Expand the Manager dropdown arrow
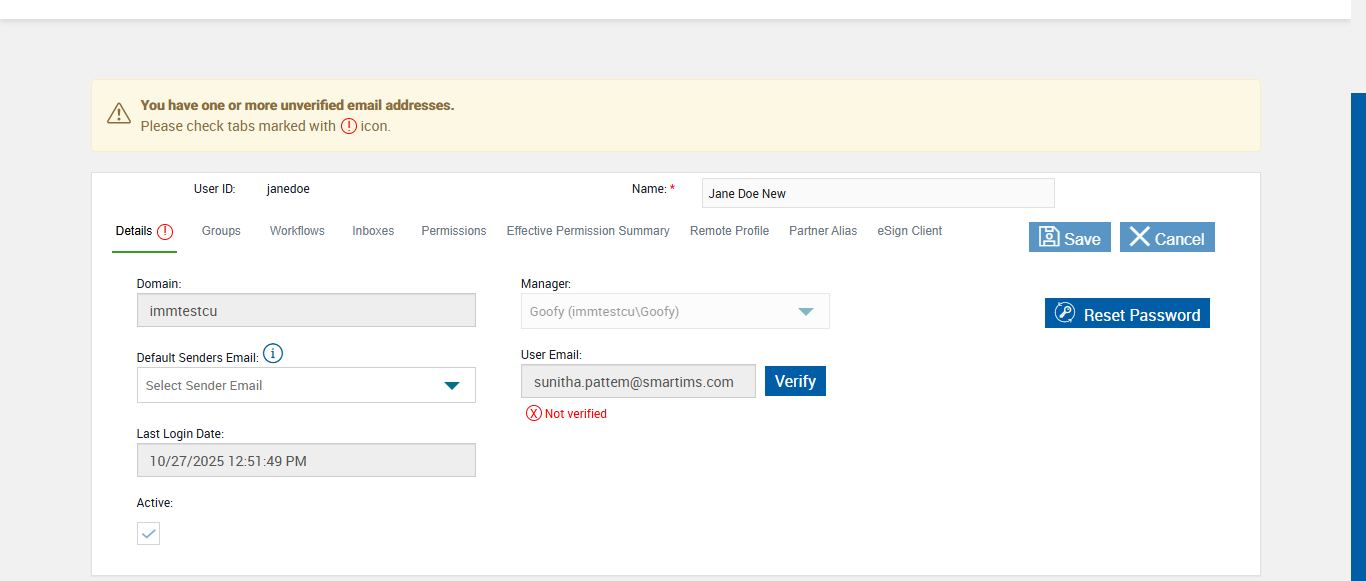The image size is (1366, 581). coord(806,311)
